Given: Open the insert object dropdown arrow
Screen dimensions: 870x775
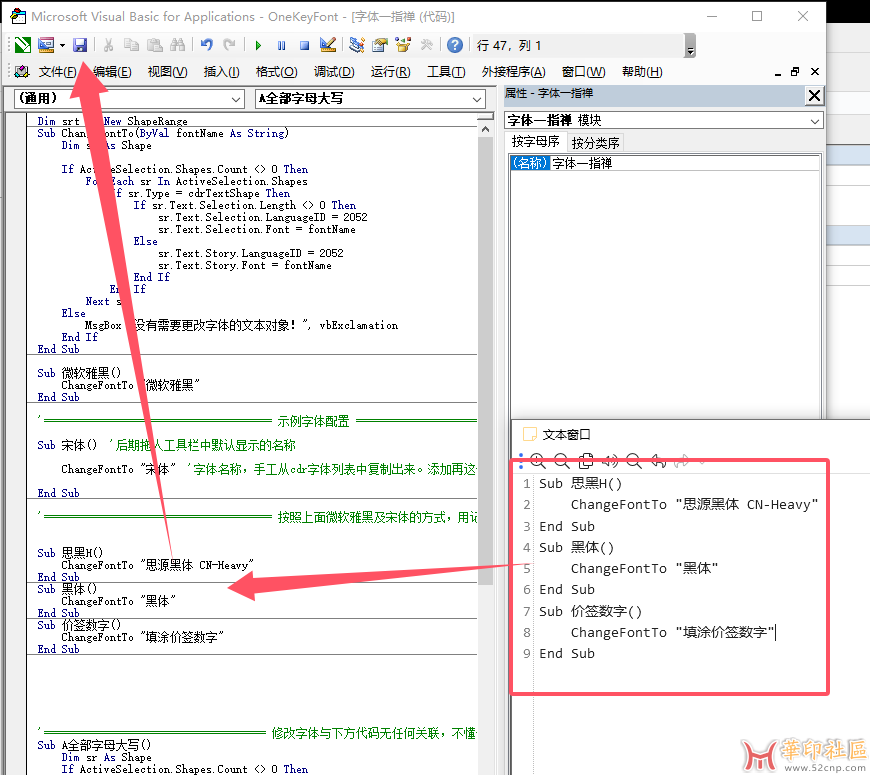Looking at the screenshot, I should coord(62,45).
